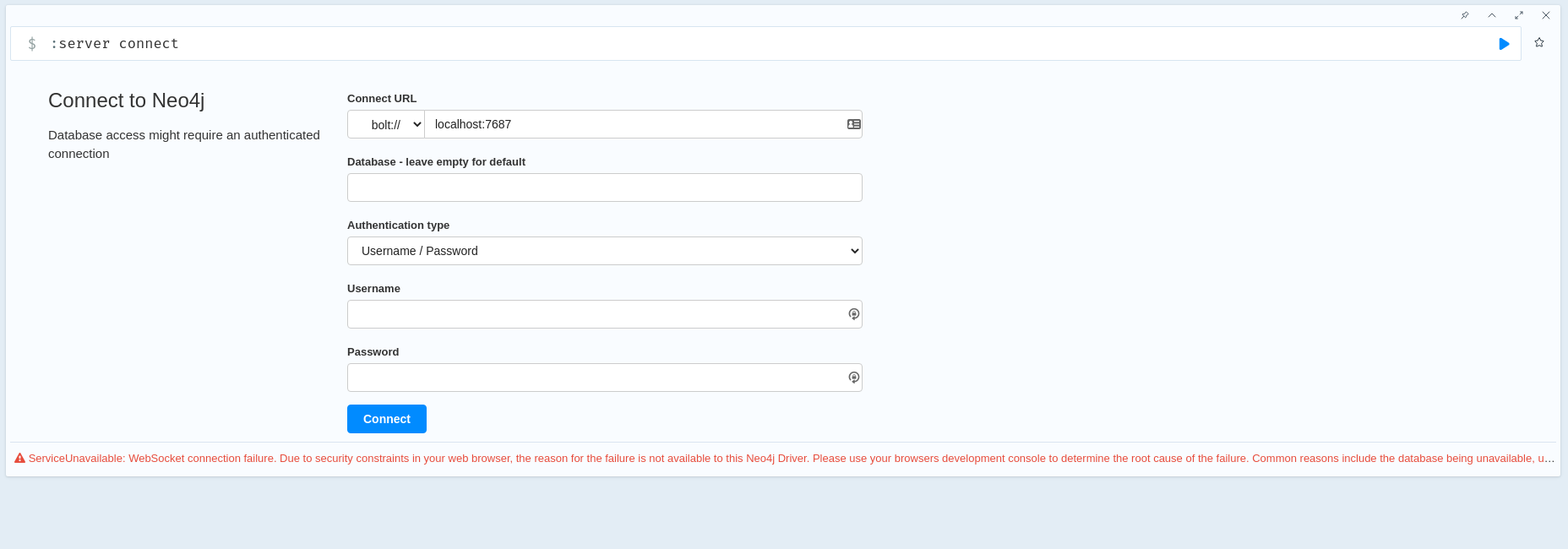This screenshot has width=1568, height=549.
Task: Open the bolt:// protocol dropdown
Action: coord(386,124)
